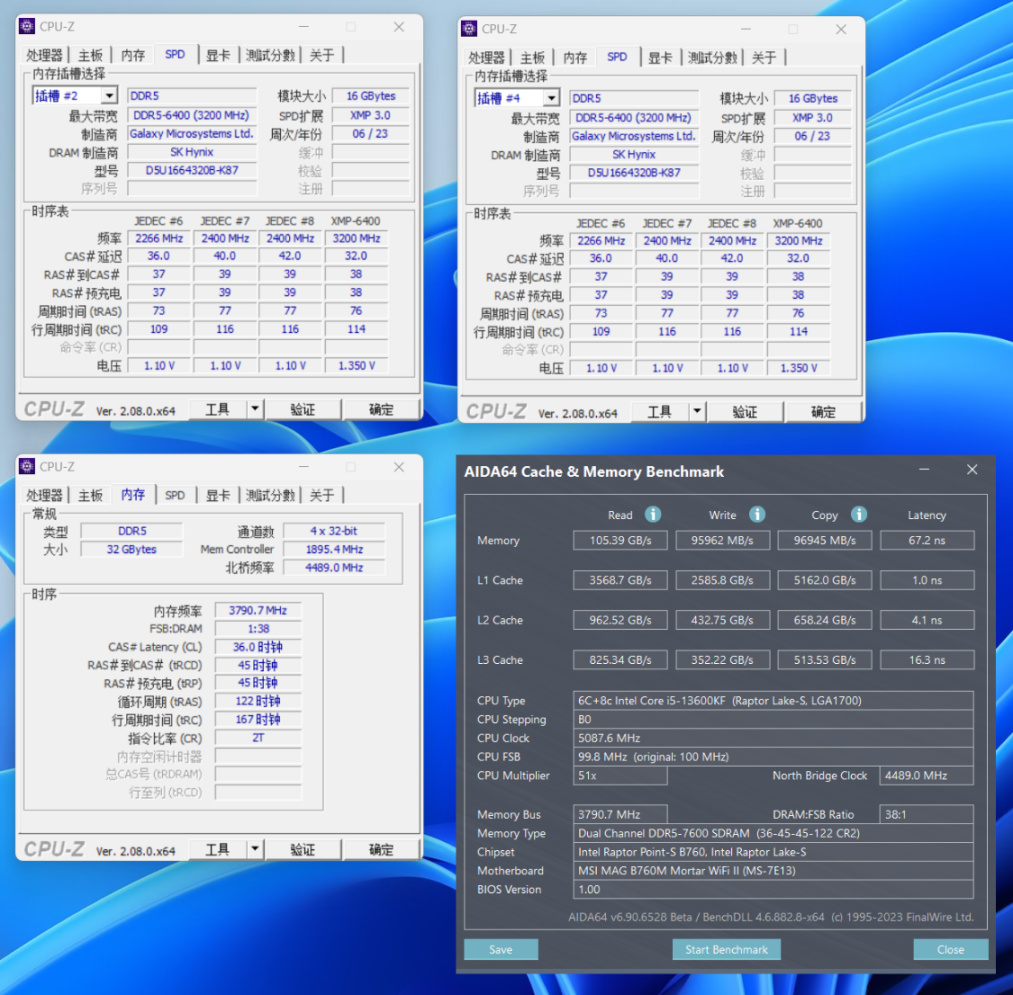Click Start Benchmark button in AIDA64

click(726, 949)
